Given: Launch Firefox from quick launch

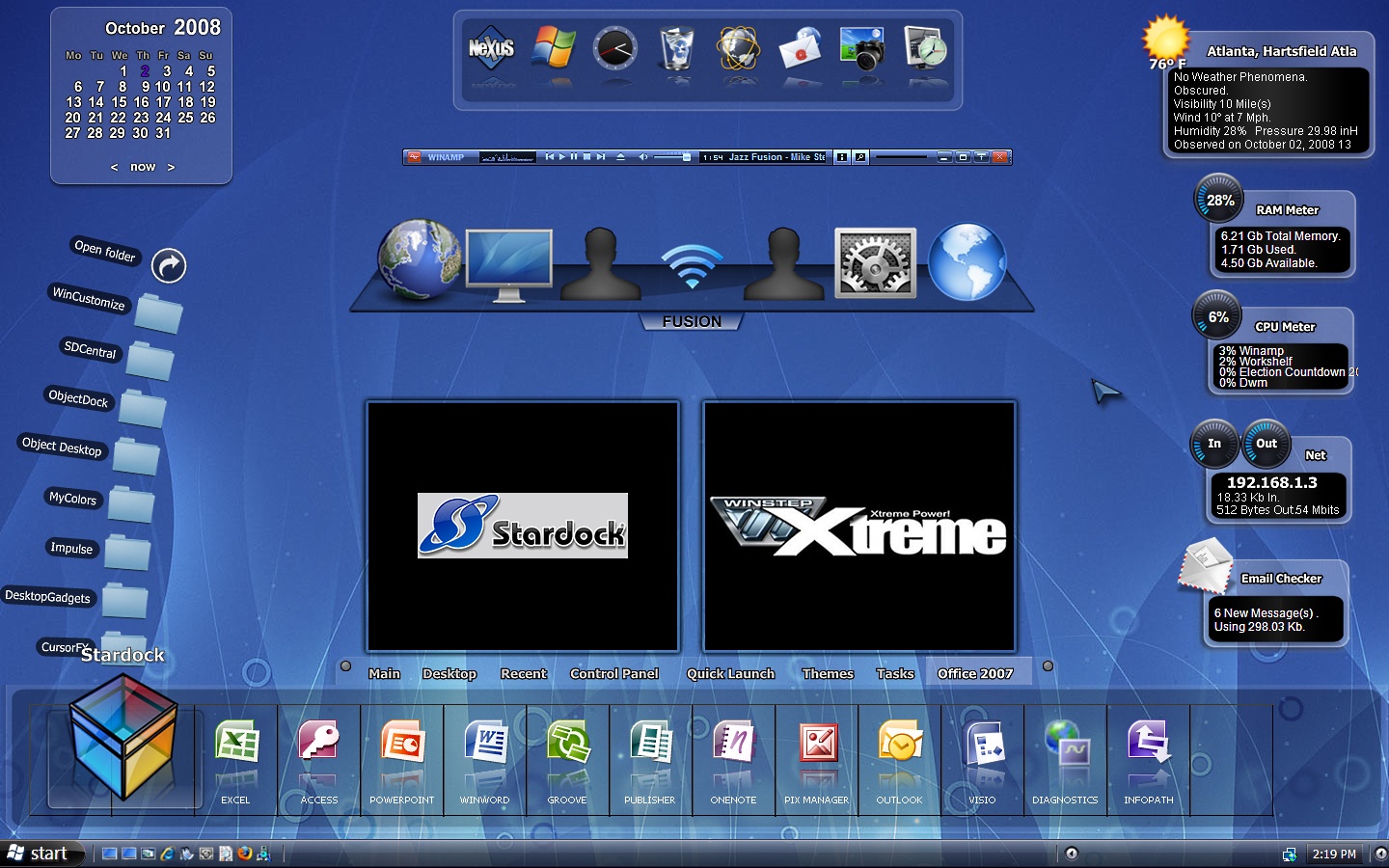Looking at the screenshot, I should [x=245, y=854].
